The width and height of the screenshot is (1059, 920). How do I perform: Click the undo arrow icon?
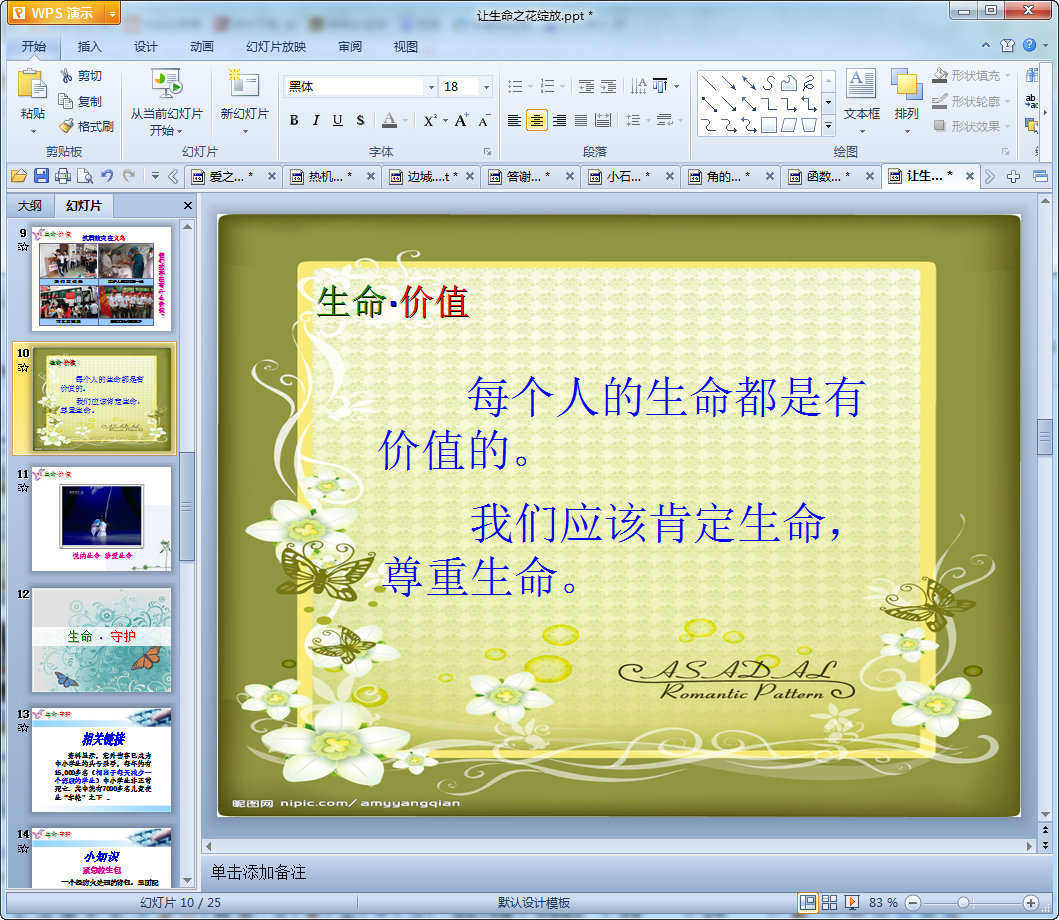(107, 176)
